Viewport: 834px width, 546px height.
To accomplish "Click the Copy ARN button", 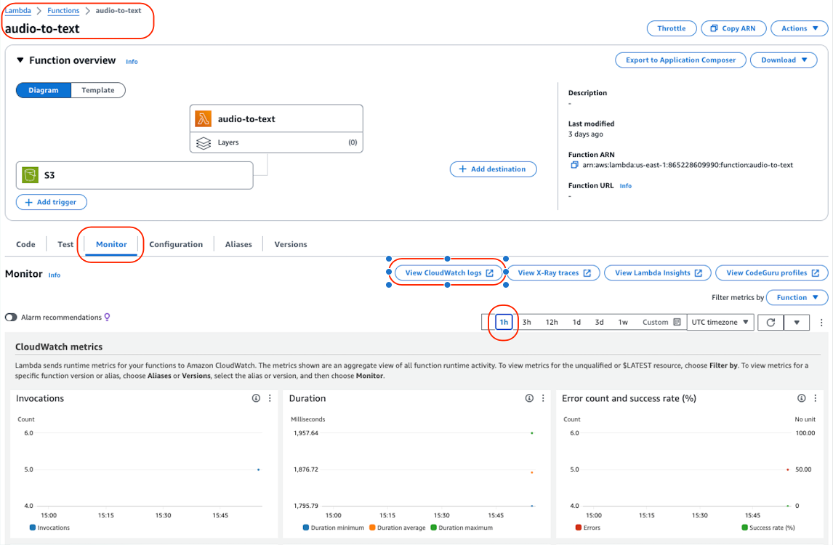I will (x=733, y=28).
